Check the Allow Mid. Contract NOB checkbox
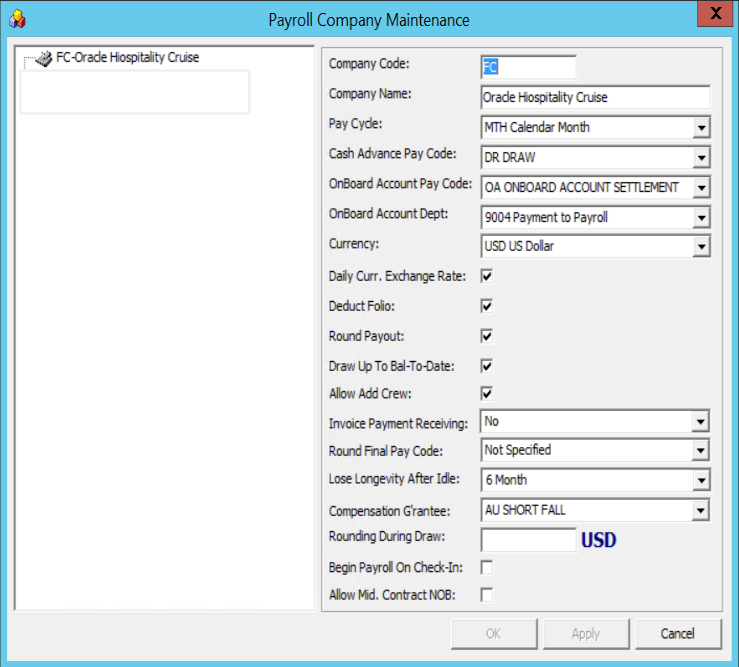 coord(487,595)
